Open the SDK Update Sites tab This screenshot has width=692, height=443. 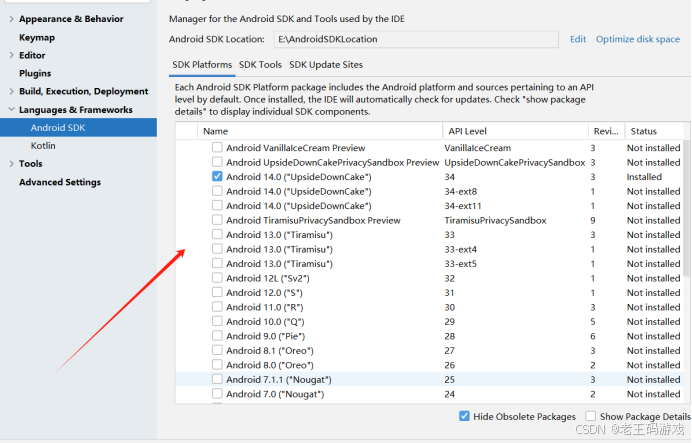(x=326, y=65)
